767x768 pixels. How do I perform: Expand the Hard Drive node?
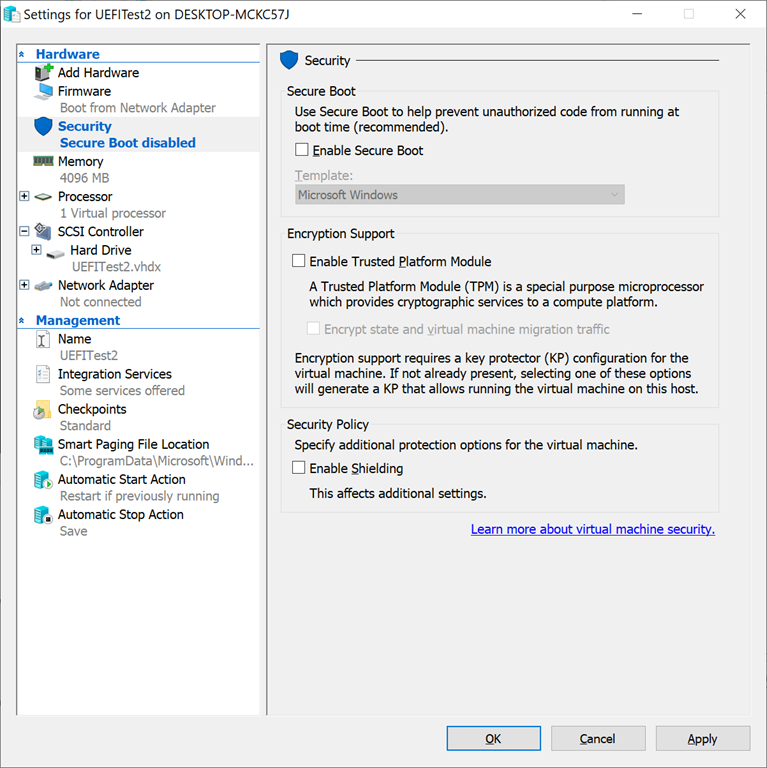coord(36,250)
